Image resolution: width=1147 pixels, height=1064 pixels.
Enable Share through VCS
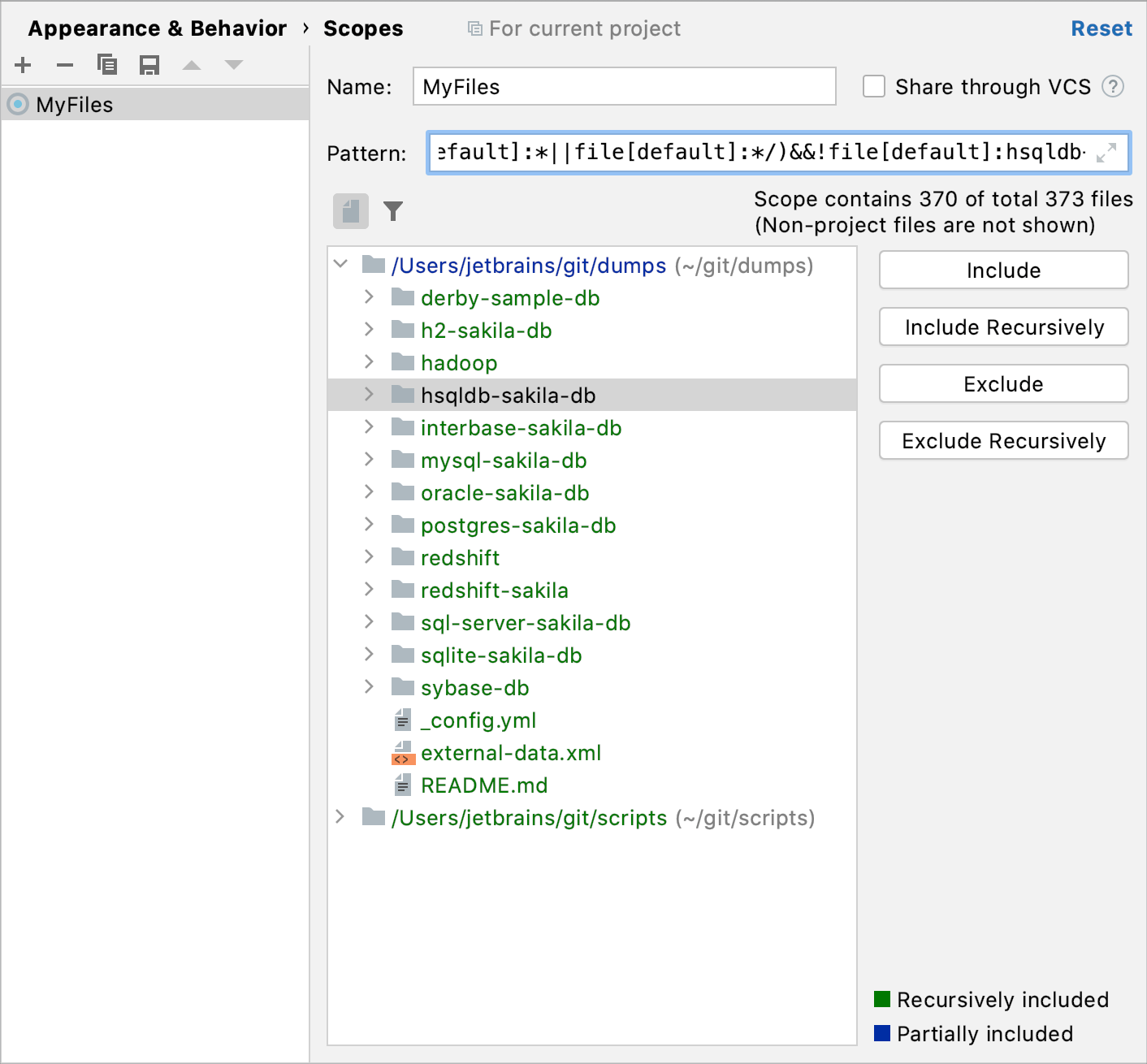[x=874, y=86]
